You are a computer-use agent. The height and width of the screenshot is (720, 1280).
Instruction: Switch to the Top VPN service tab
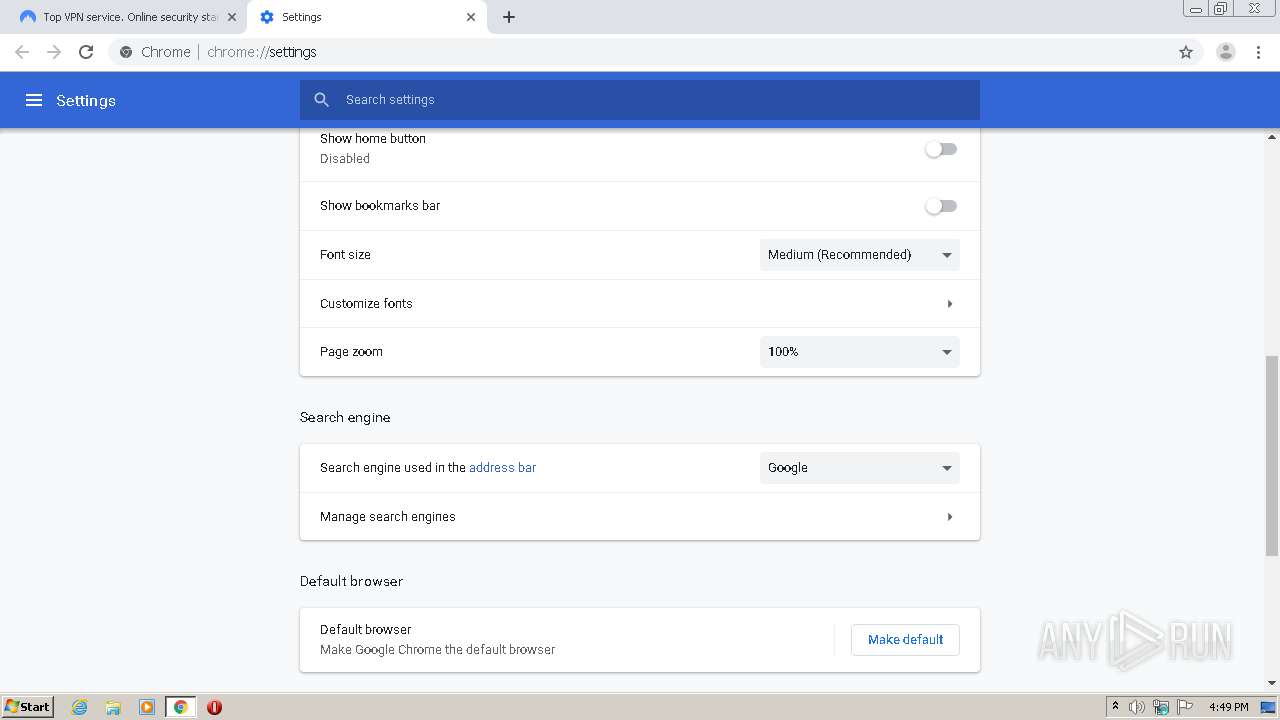pos(128,17)
